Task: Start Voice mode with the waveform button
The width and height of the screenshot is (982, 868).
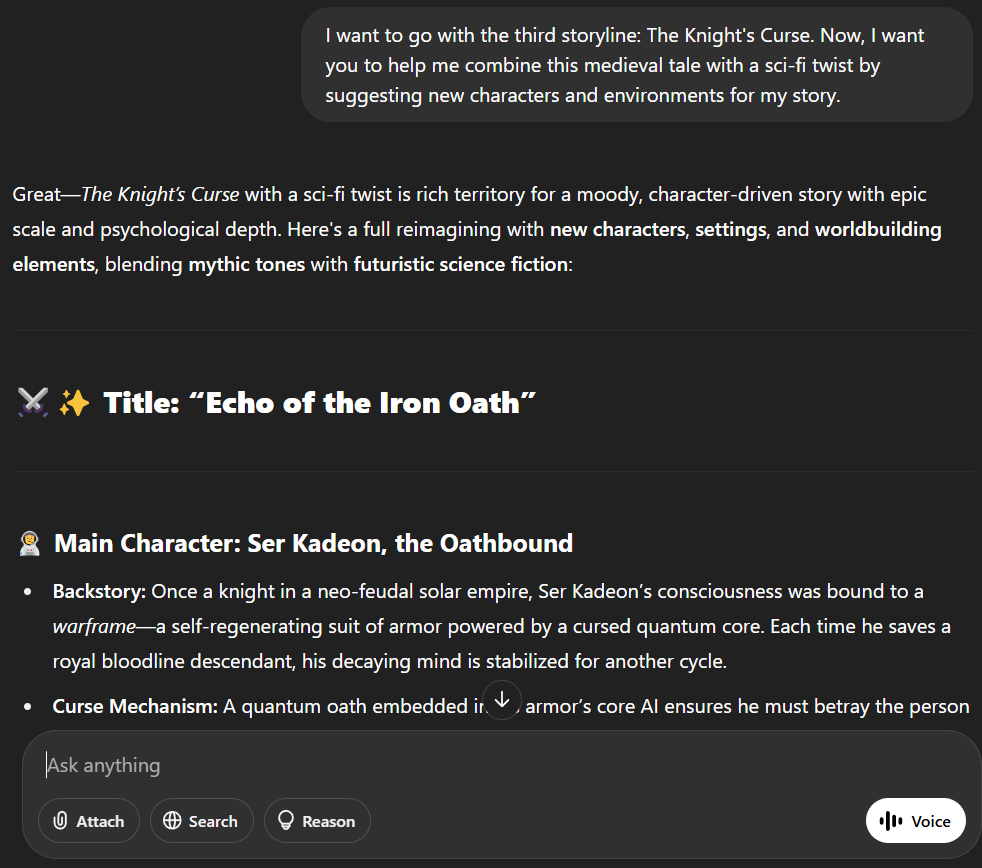Action: point(915,821)
